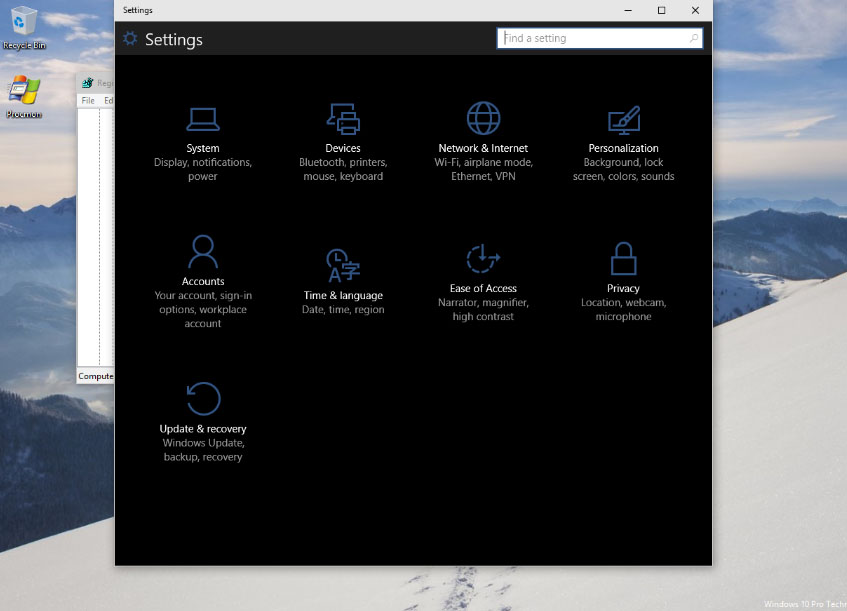Open the Time & language clock icon
The height and width of the screenshot is (611, 847).
(x=343, y=265)
